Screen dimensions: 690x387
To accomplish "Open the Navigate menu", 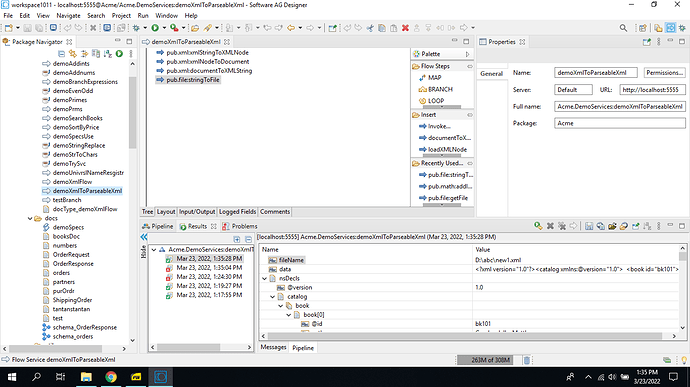I will 68,15.
